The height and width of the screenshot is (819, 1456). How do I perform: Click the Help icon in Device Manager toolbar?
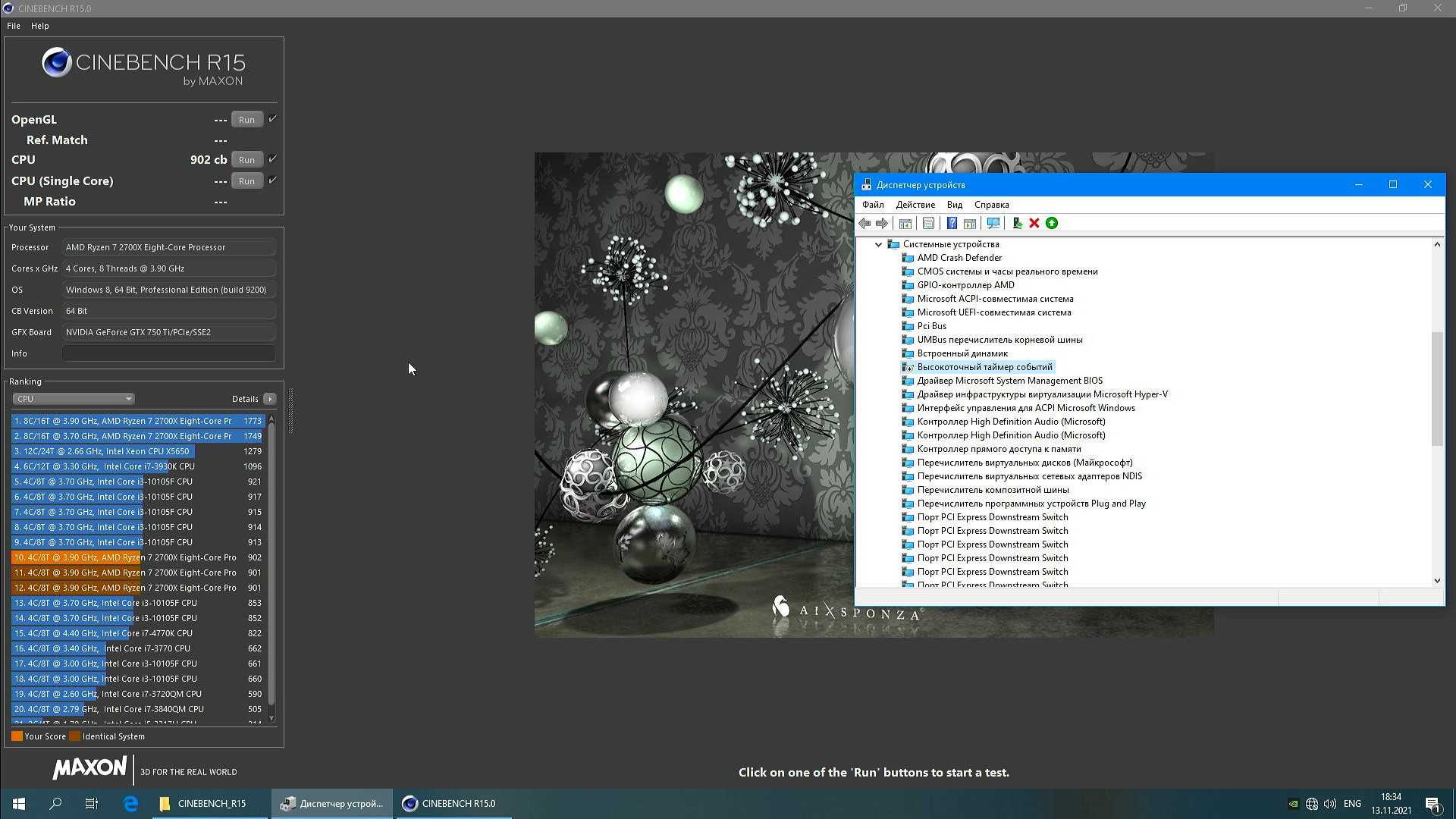tap(952, 223)
